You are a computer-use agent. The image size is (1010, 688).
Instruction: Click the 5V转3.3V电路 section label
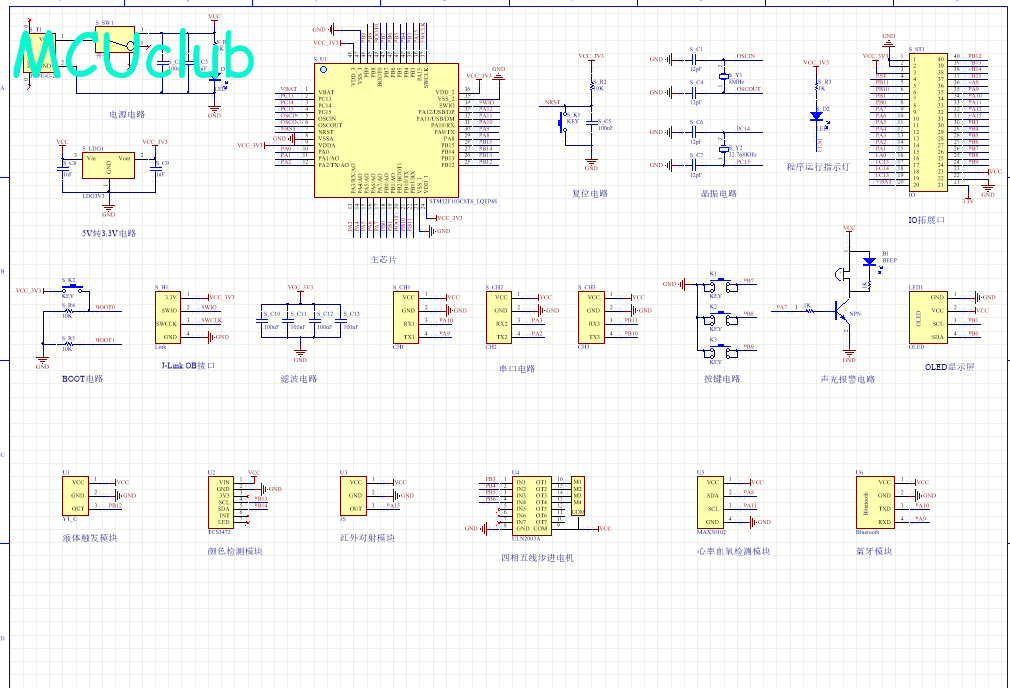[x=109, y=233]
